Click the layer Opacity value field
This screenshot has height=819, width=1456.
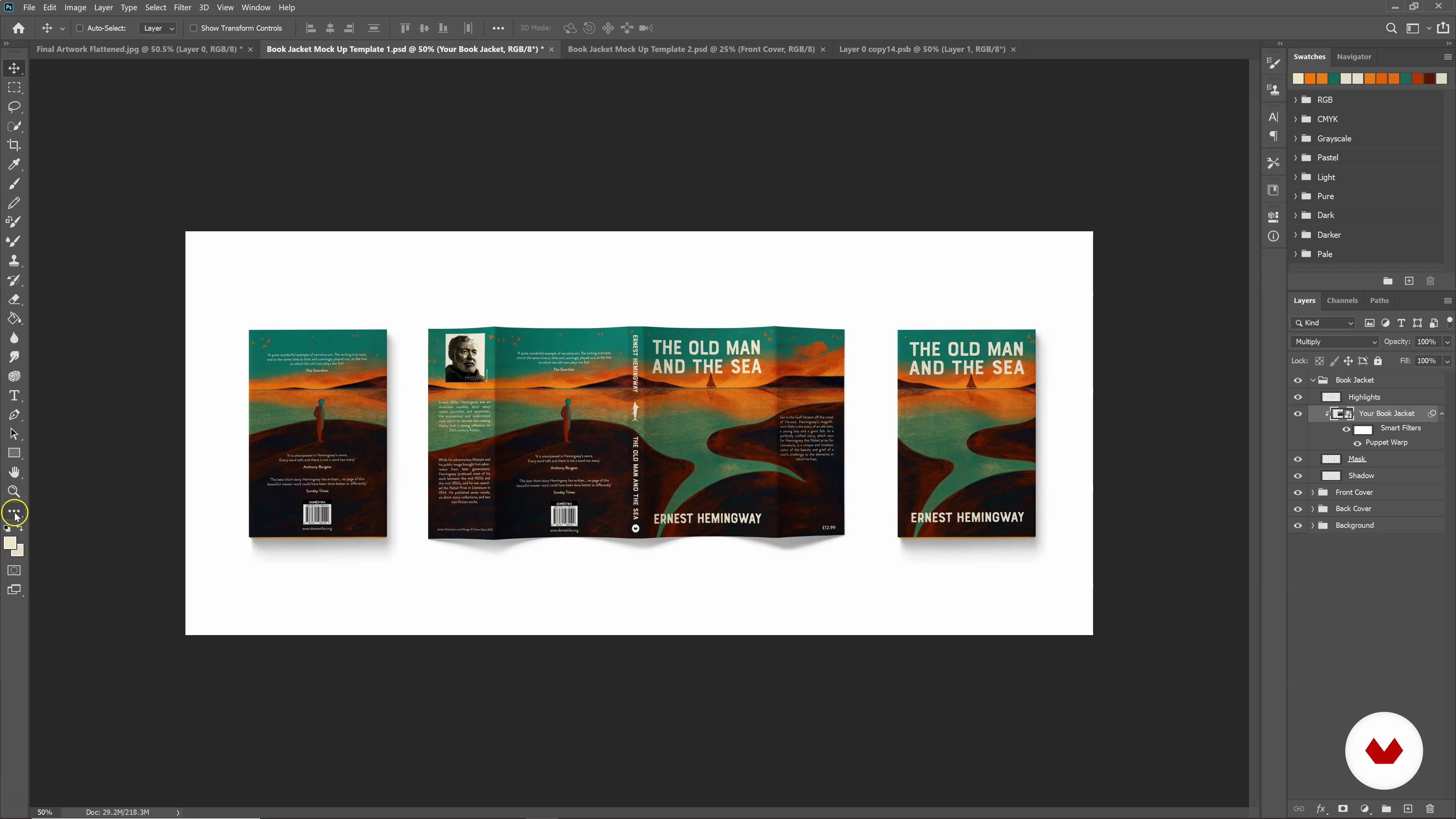point(1426,342)
